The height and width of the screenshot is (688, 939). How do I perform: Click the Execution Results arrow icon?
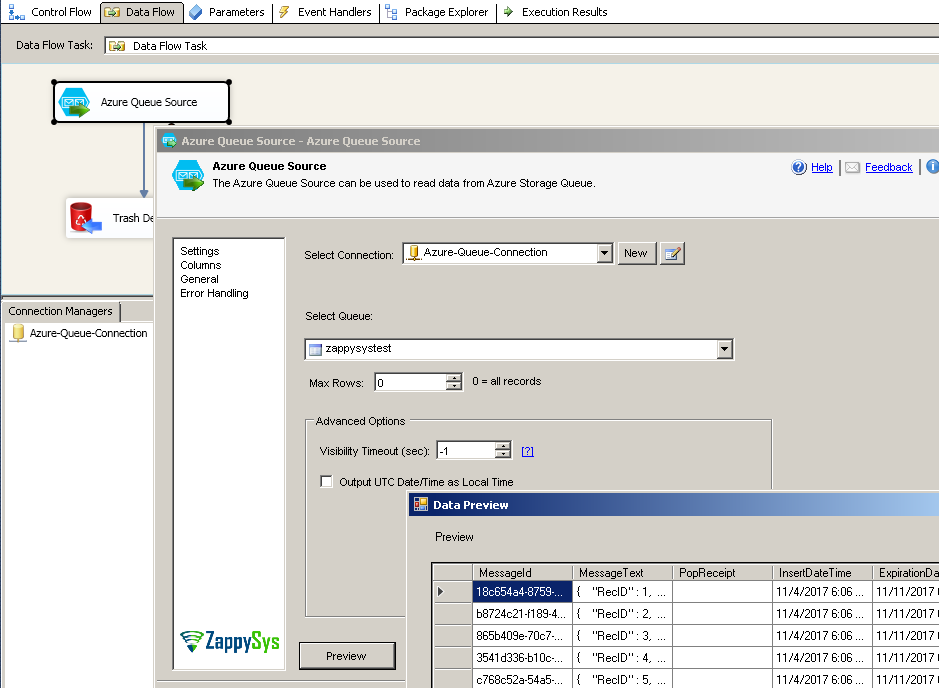point(508,11)
